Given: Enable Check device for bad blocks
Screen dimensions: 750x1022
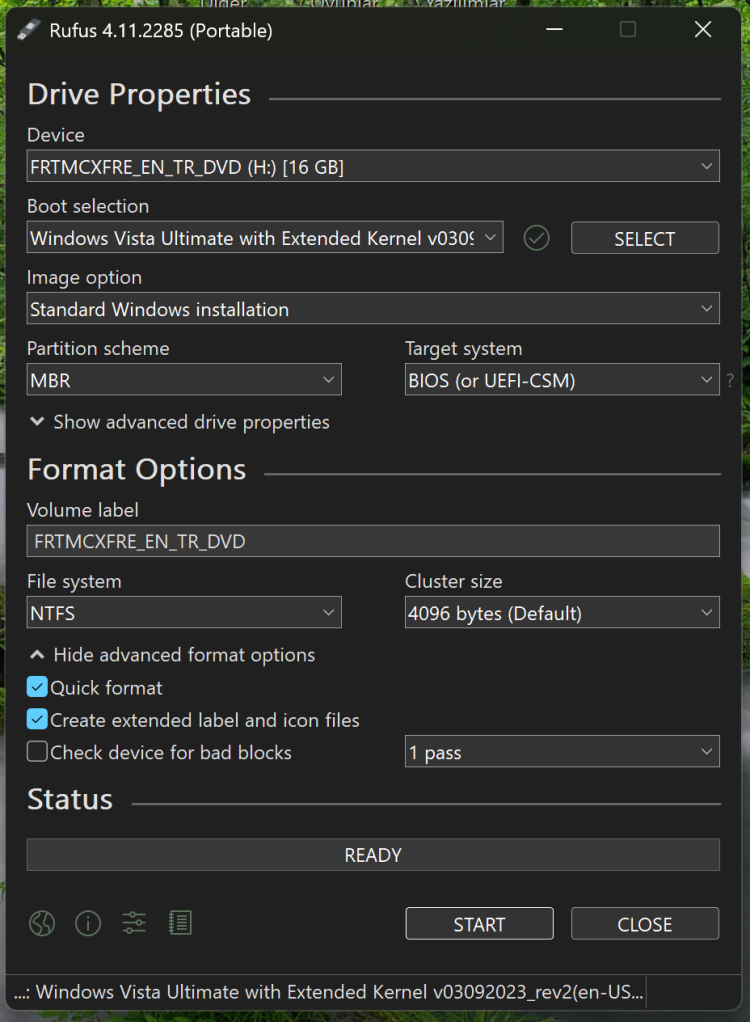Looking at the screenshot, I should (x=37, y=752).
